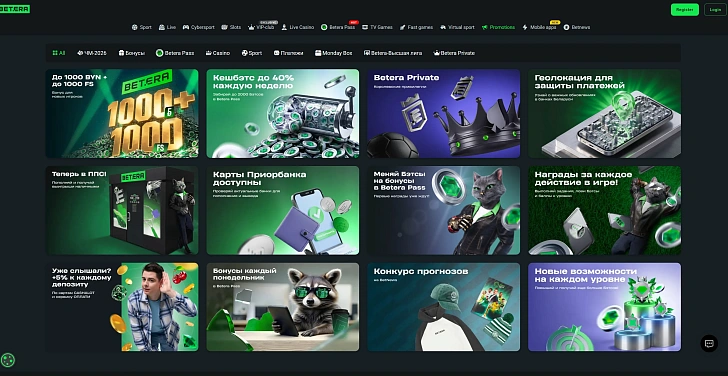This screenshot has width=728, height=376.
Task: Open Betnews in top navigation
Action: 577,27
